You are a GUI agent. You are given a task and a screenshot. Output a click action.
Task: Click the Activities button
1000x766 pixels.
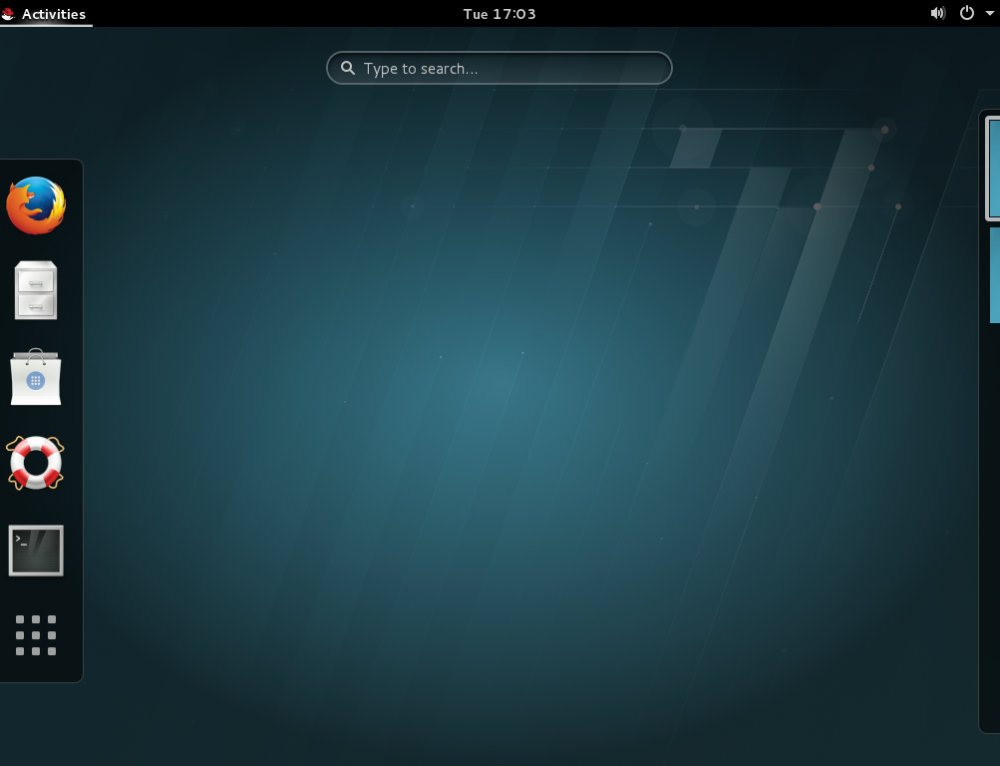[x=53, y=14]
